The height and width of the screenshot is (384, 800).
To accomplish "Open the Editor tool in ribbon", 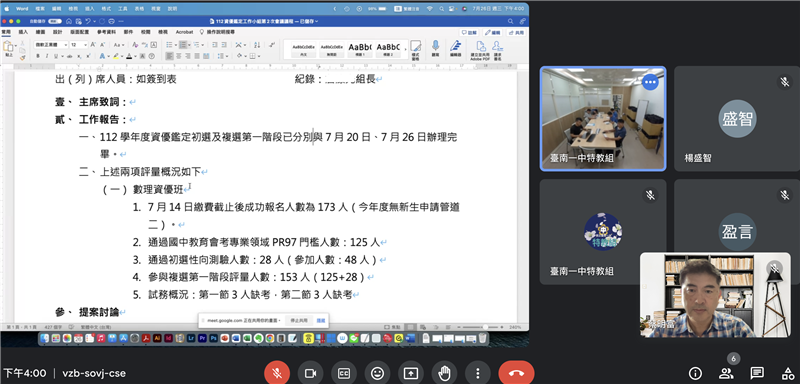I will pos(456,48).
